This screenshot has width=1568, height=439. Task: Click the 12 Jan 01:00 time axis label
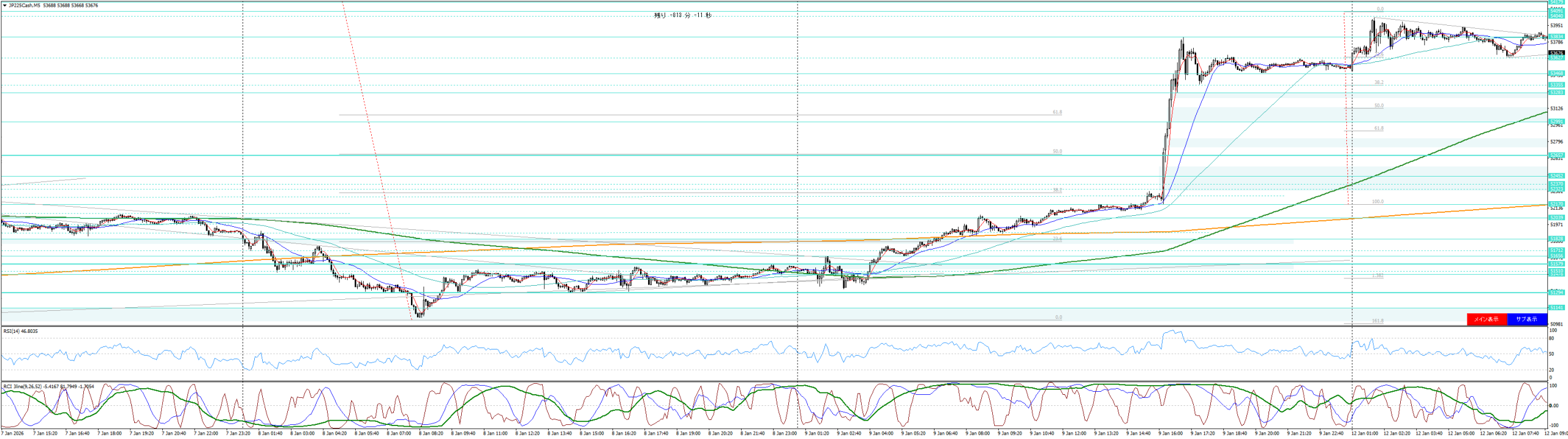1365,433
